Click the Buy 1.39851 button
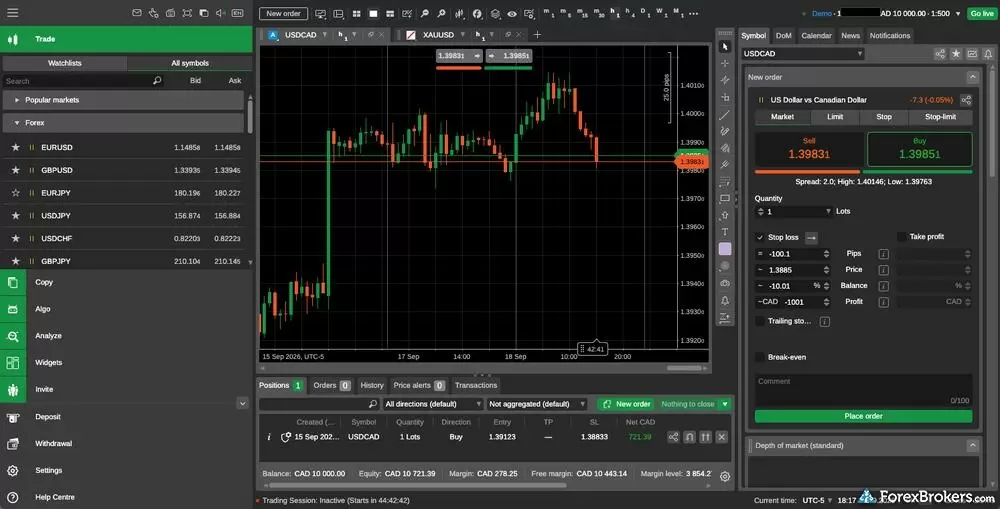This screenshot has width=1000, height=509. coord(919,149)
